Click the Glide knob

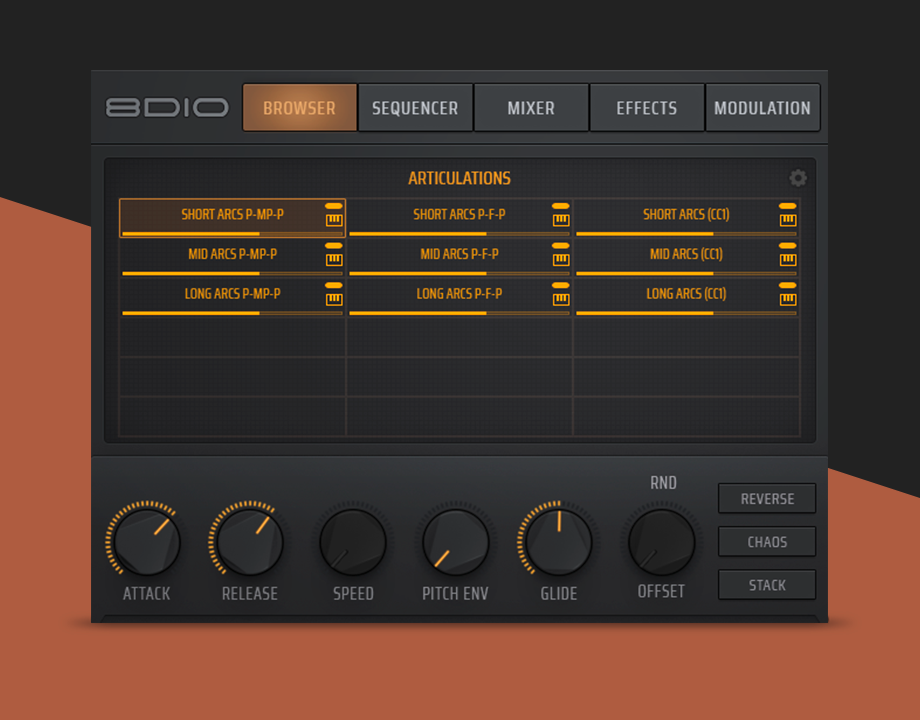(559, 542)
